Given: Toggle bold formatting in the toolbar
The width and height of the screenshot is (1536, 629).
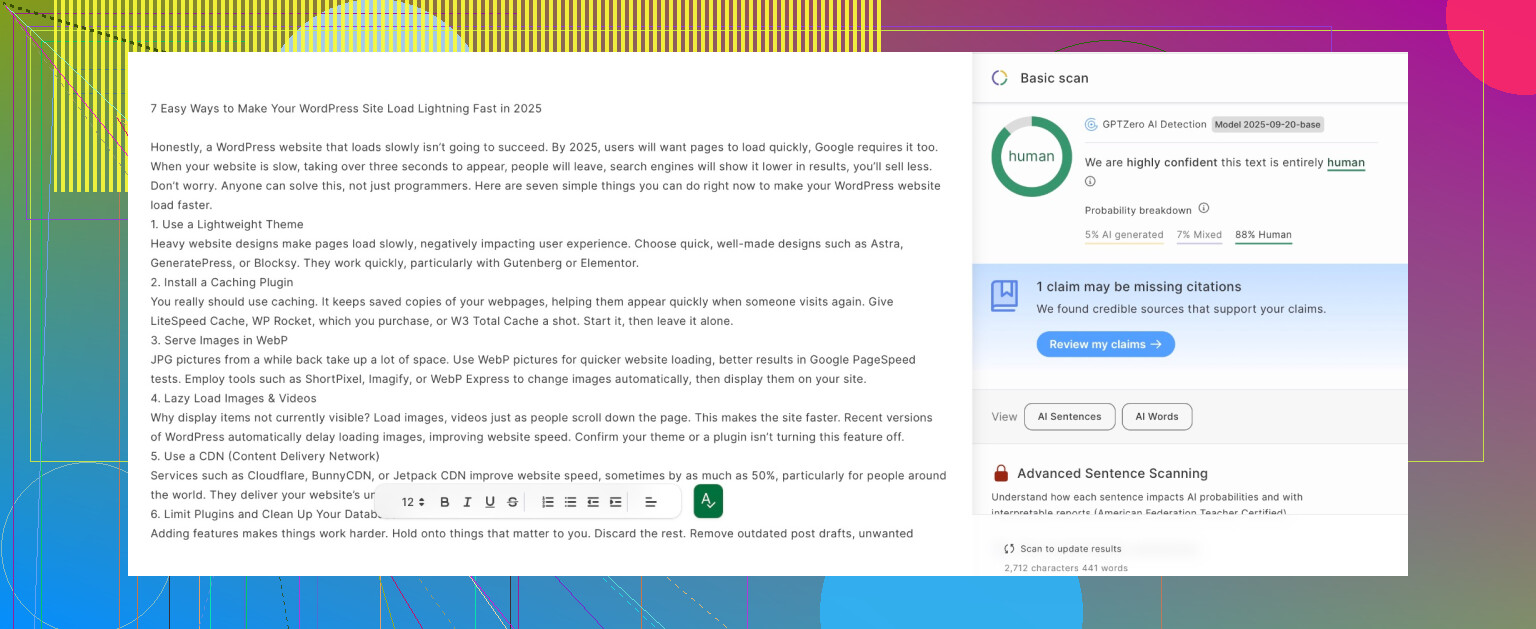Looking at the screenshot, I should [x=445, y=502].
